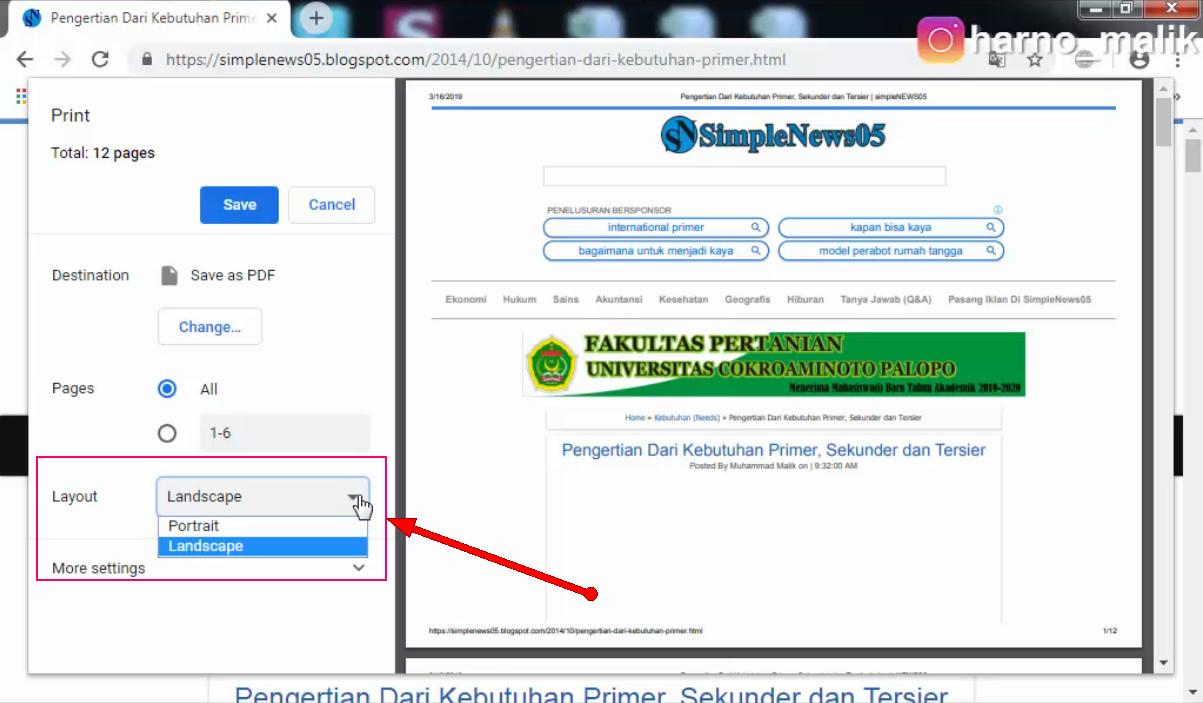The height and width of the screenshot is (703, 1203).
Task: Click the print preview scrollbar thumb
Action: [x=1163, y=122]
